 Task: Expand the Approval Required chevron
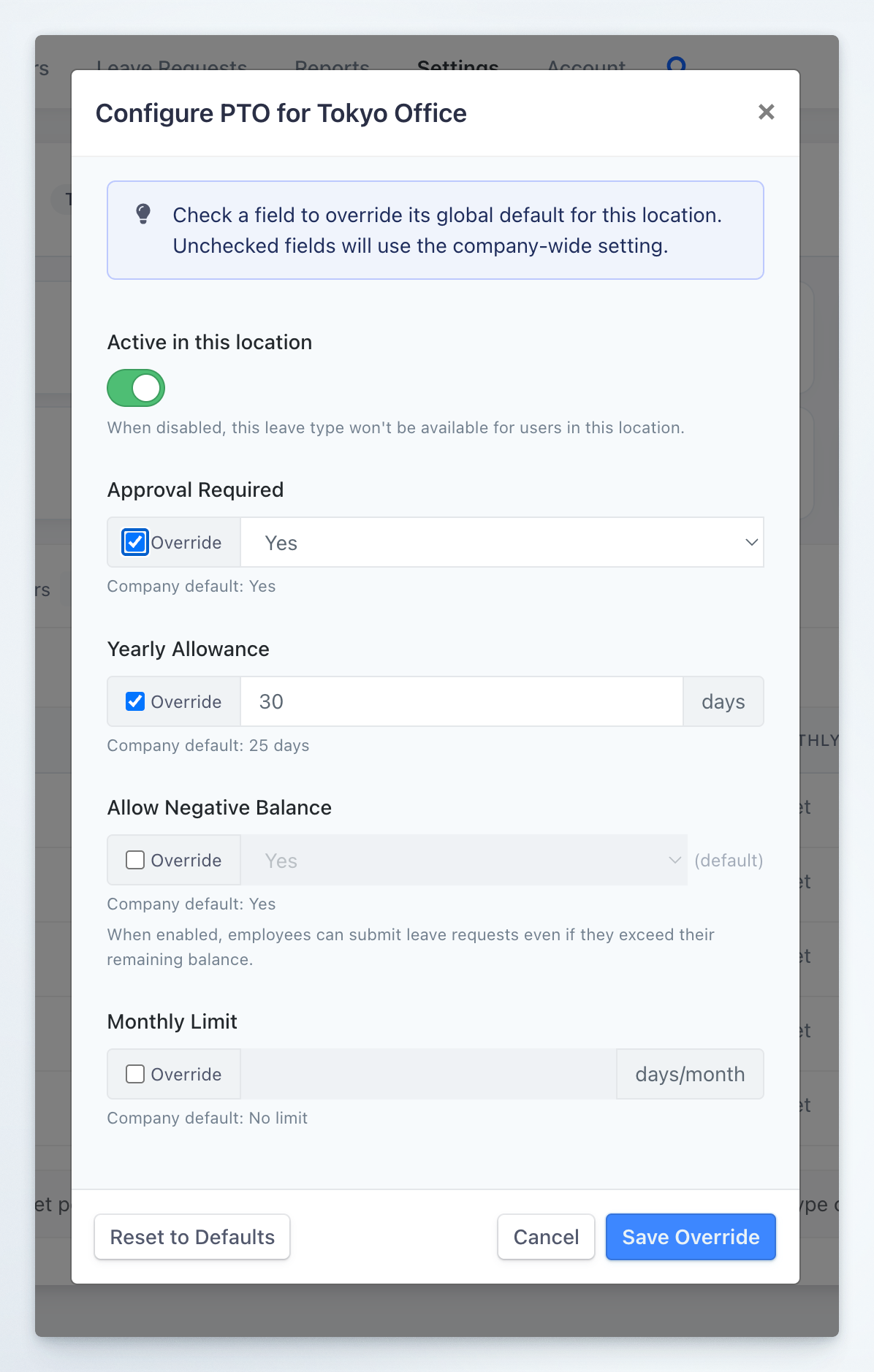[x=751, y=541]
